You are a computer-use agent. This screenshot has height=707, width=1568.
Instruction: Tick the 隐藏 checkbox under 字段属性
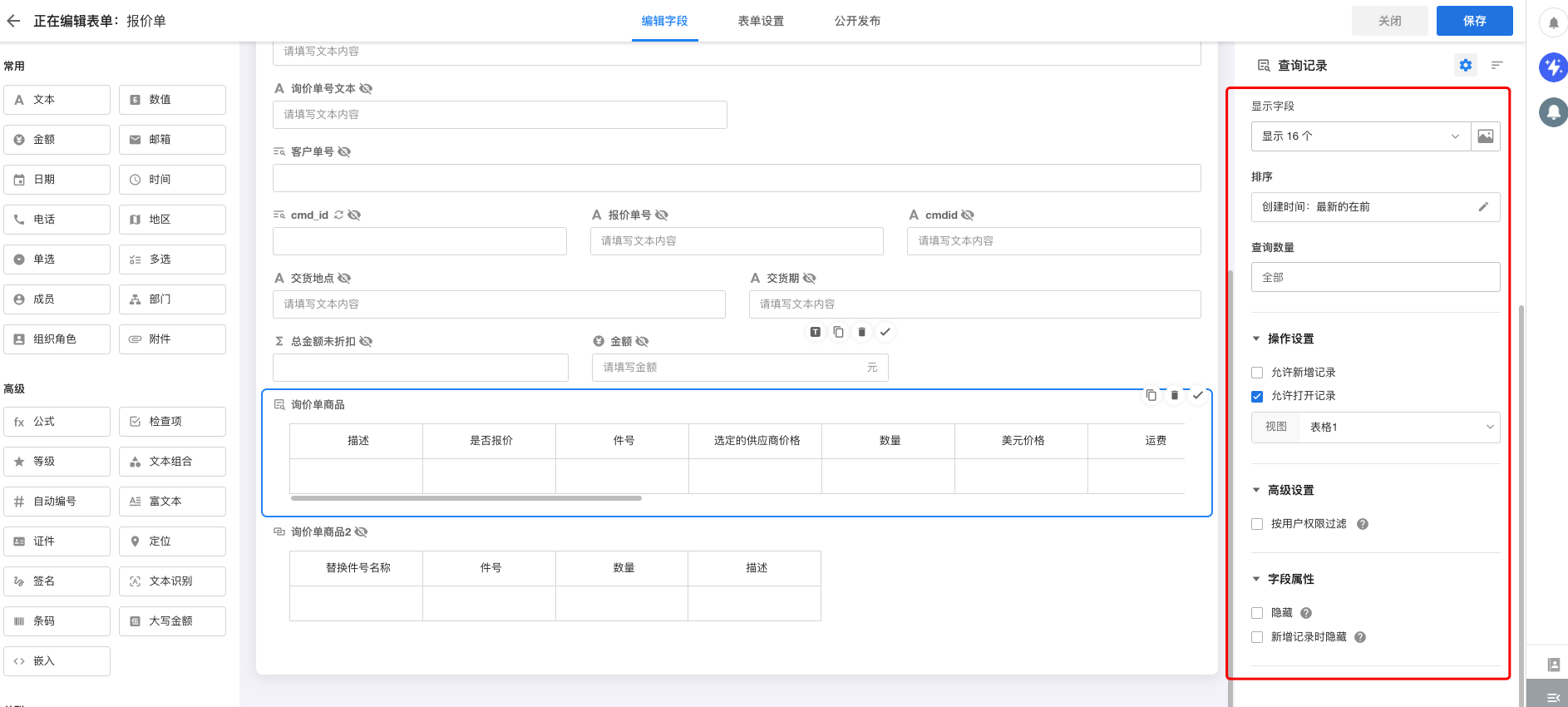click(x=1257, y=613)
